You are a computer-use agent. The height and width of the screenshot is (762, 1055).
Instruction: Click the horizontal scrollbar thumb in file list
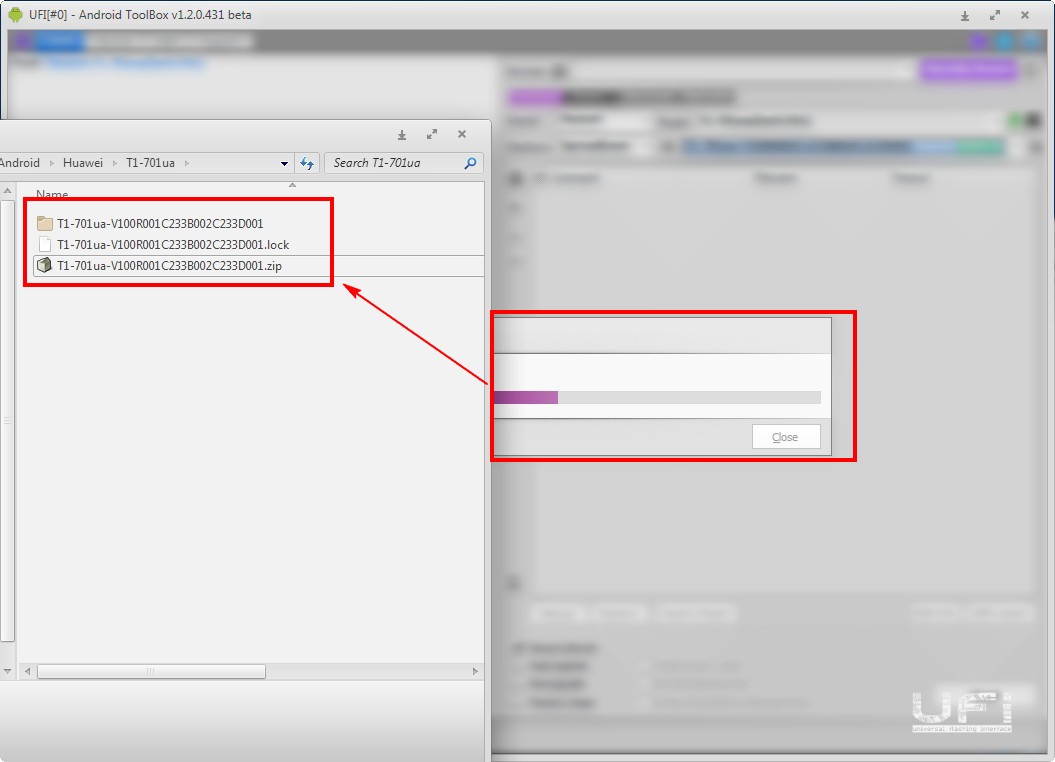(151, 671)
